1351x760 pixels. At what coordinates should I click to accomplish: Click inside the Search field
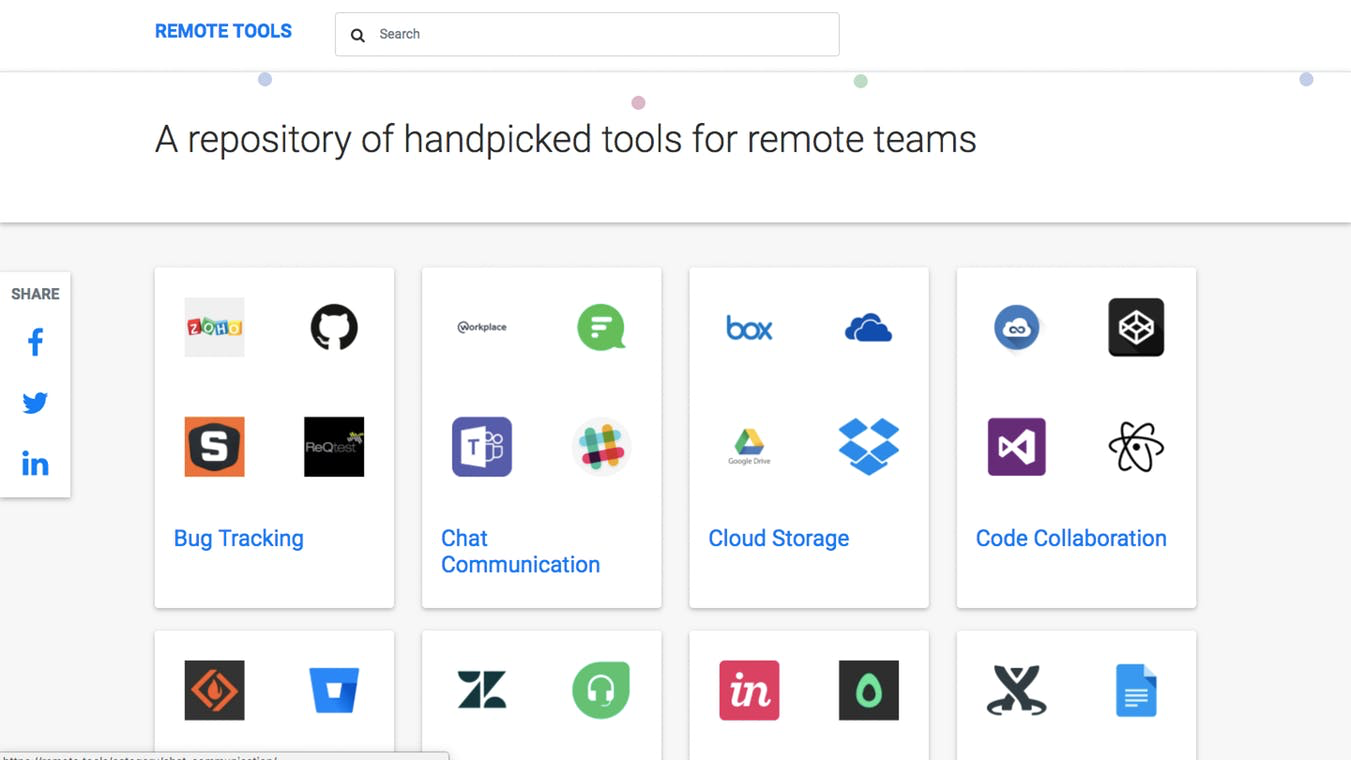point(587,34)
